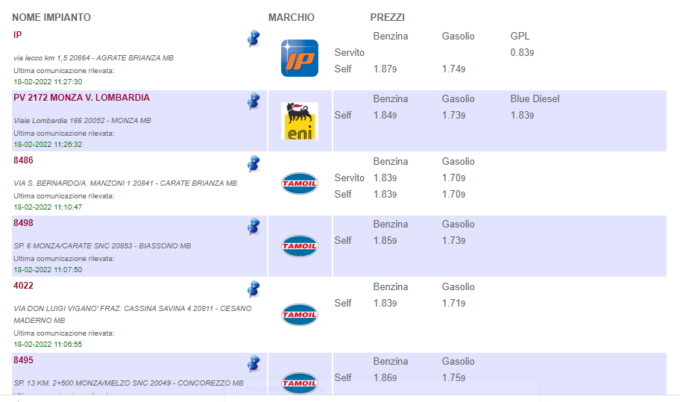680x402 pixels.
Task: Click the map pin for IP station
Action: click(x=254, y=39)
